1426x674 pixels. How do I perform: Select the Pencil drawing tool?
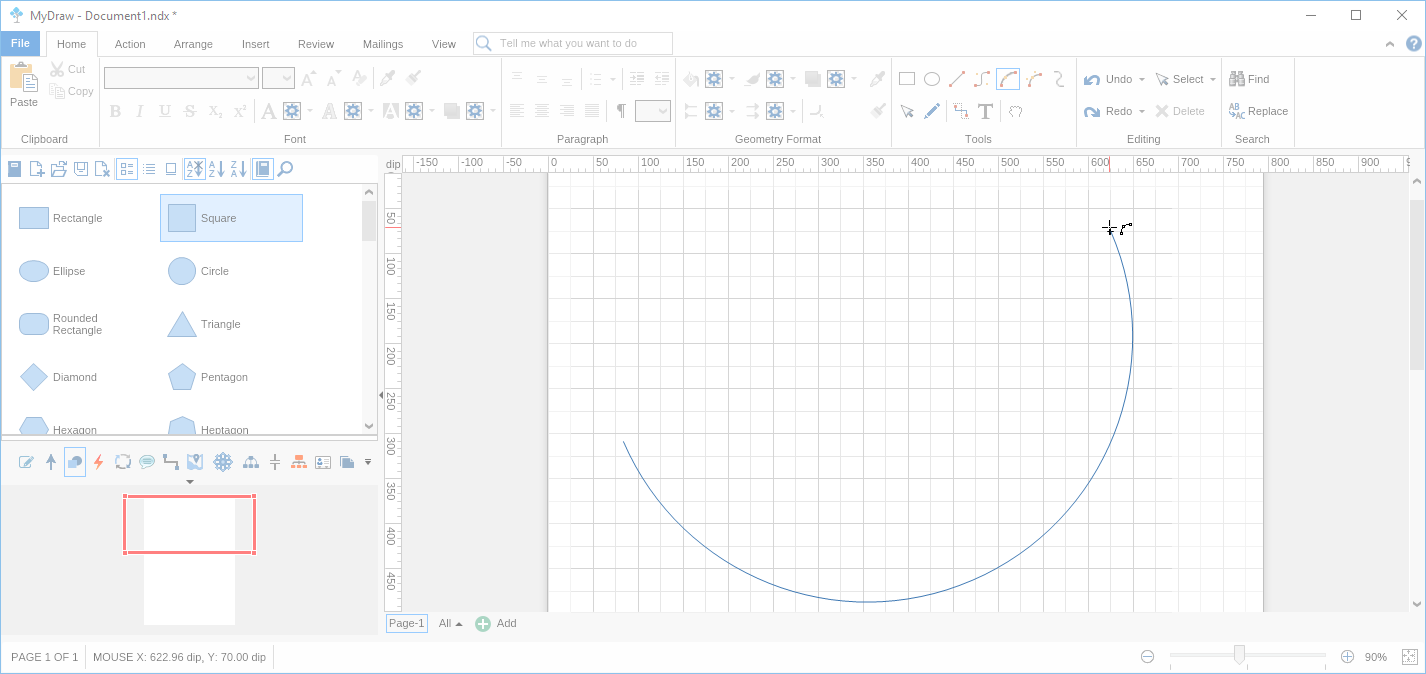click(932, 111)
